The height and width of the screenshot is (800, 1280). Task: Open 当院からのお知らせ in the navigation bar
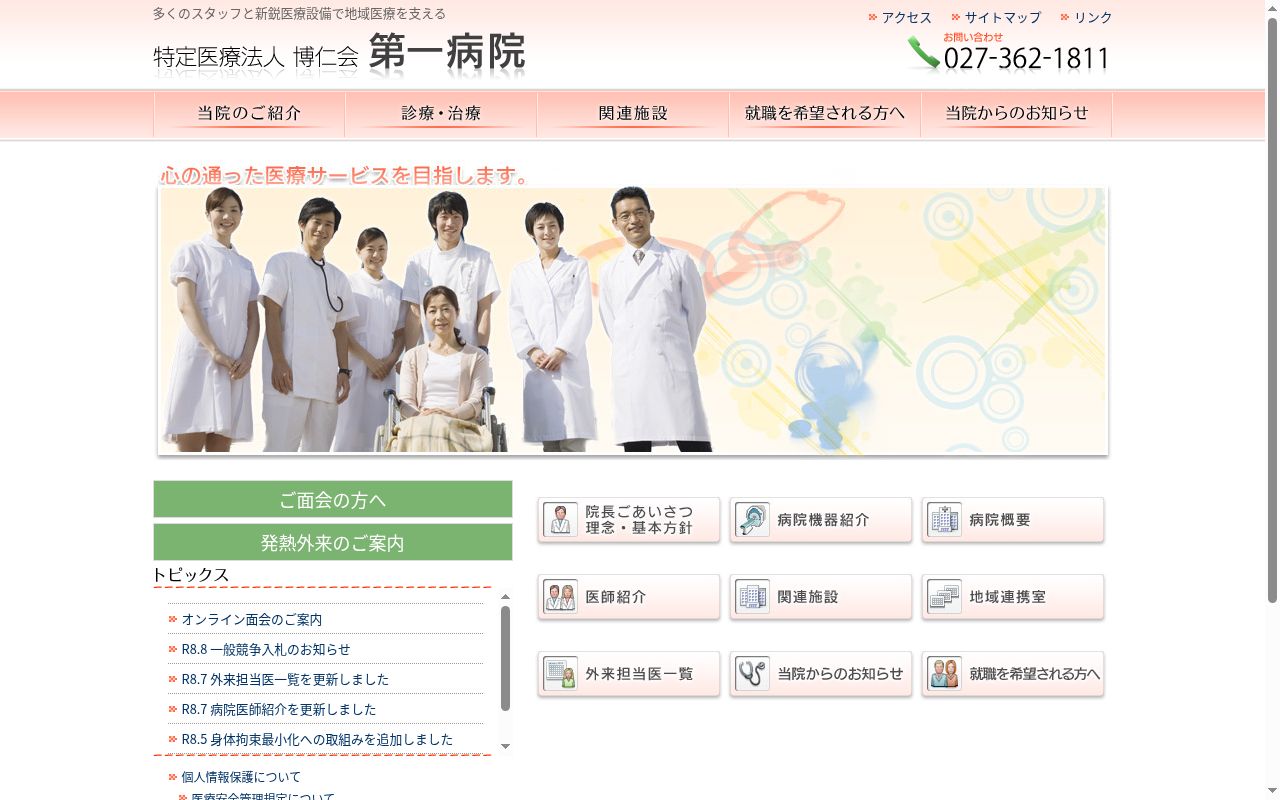point(1017,114)
